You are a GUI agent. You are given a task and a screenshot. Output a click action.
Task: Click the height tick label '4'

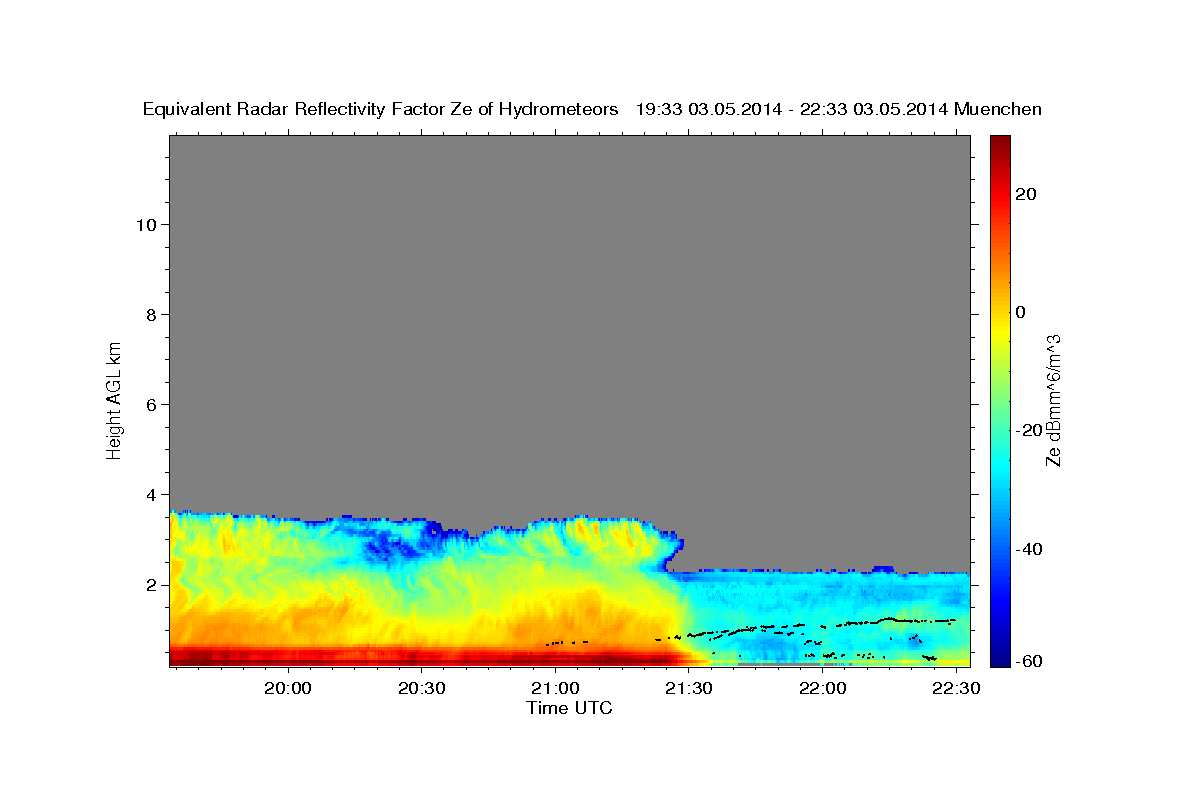[151, 494]
